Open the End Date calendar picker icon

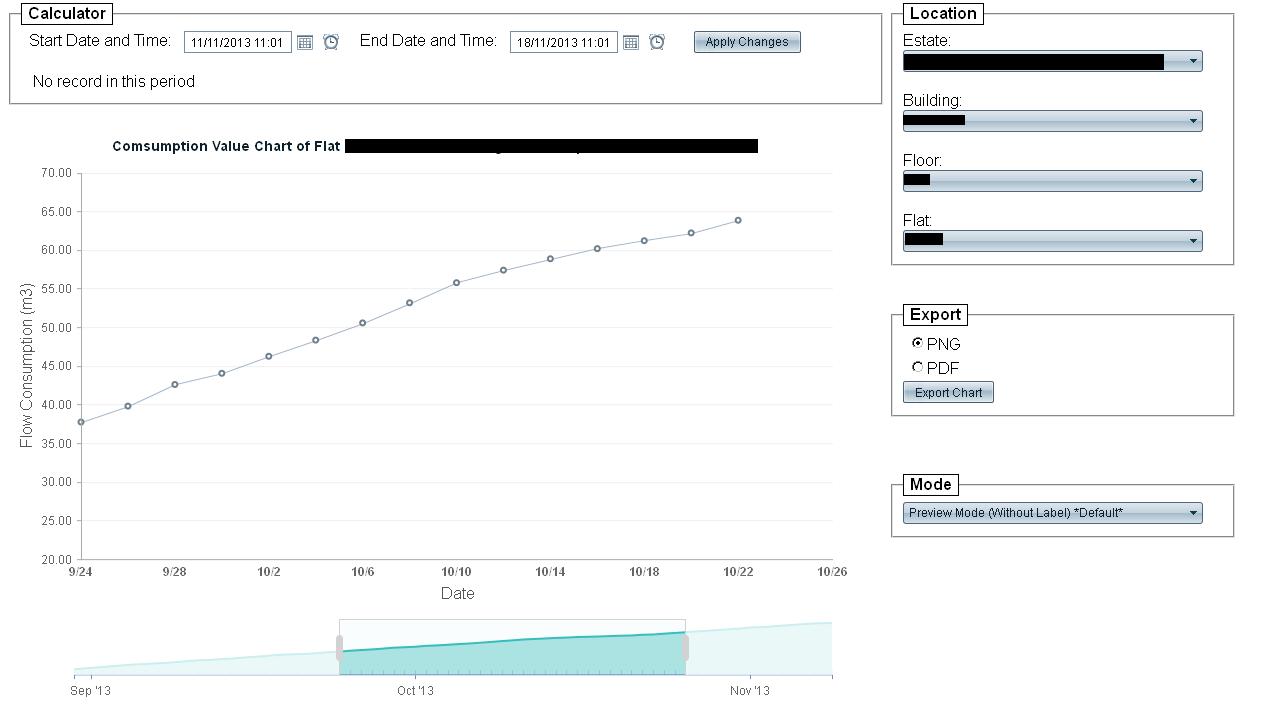point(631,42)
